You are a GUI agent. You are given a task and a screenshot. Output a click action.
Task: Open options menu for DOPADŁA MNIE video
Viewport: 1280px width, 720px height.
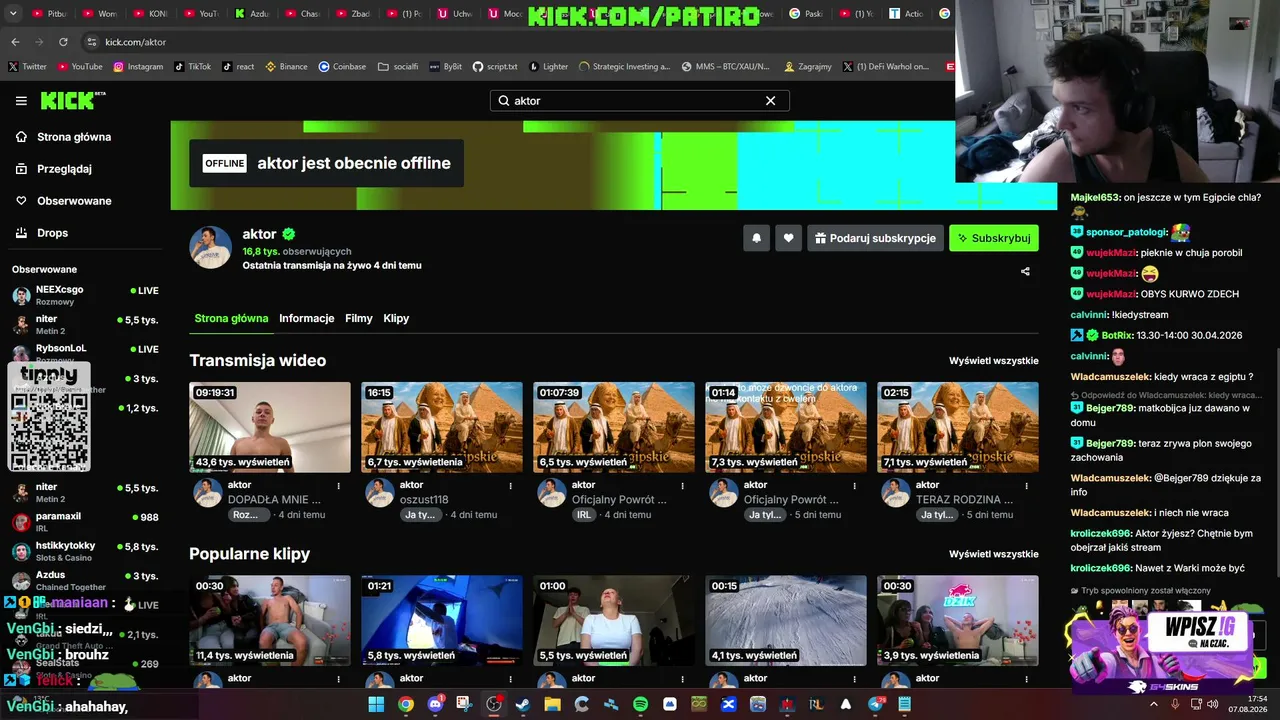coord(339,486)
